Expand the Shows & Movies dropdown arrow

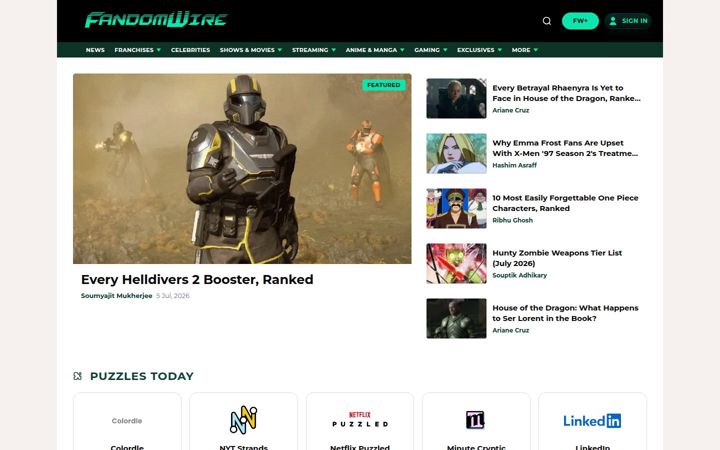(280, 50)
